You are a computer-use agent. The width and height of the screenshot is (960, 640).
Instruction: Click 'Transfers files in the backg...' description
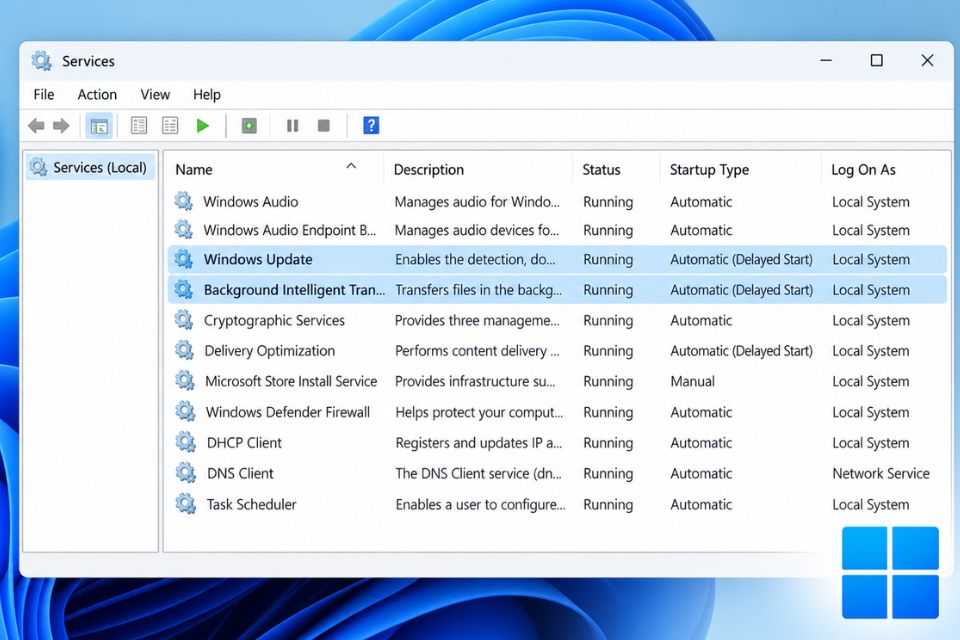(478, 290)
